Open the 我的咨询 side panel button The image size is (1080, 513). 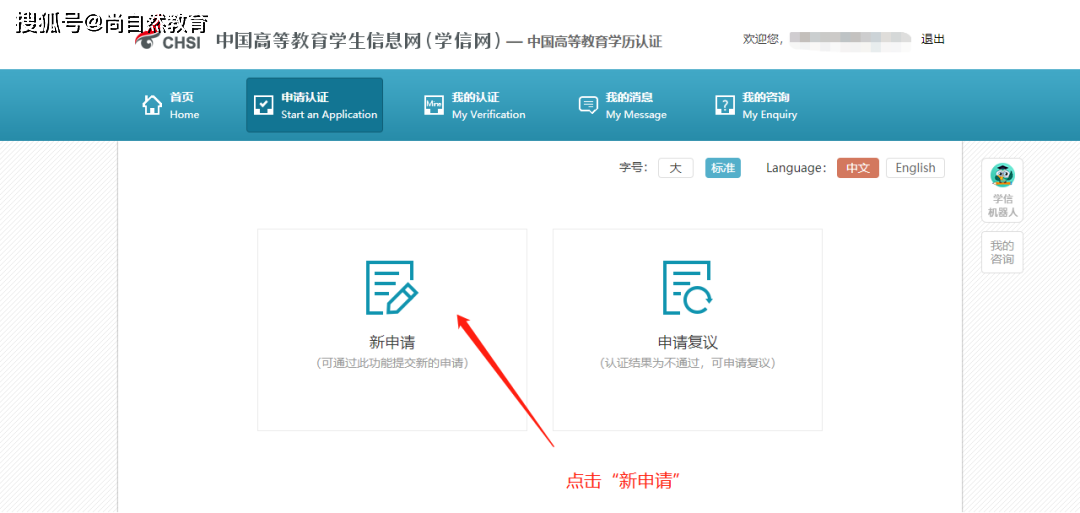1002,252
